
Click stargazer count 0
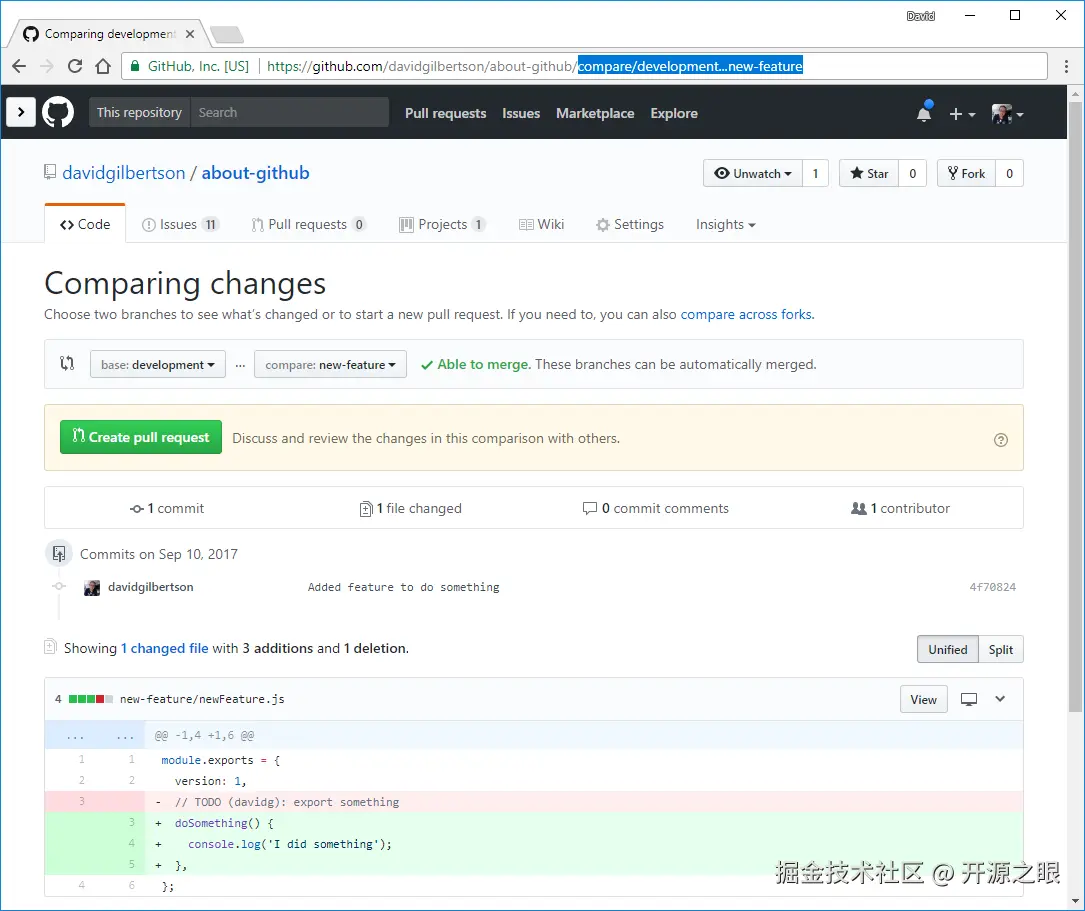(913, 174)
